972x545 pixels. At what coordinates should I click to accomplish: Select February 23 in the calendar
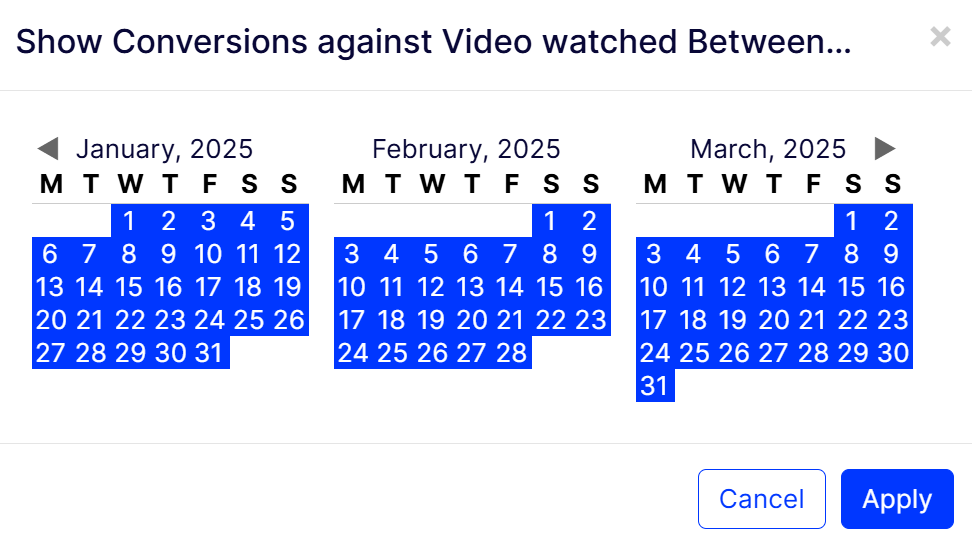click(x=590, y=320)
